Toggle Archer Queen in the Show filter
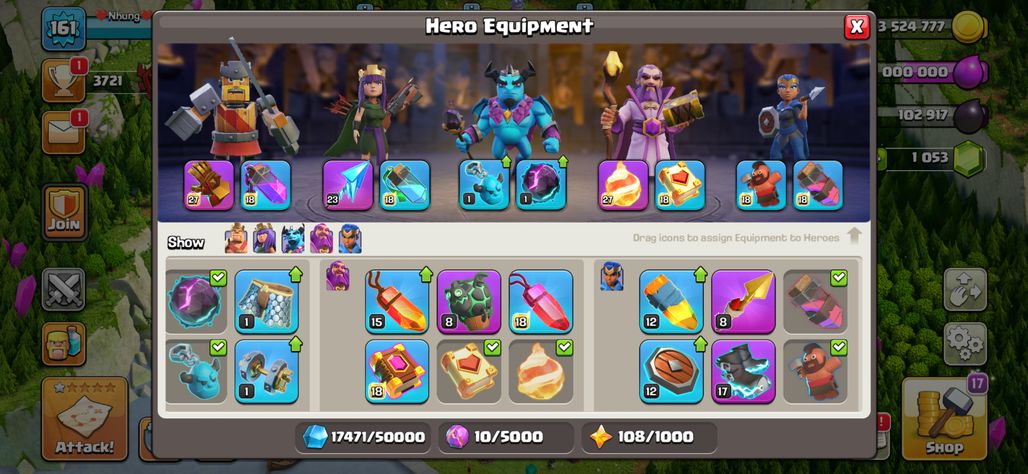The width and height of the screenshot is (1028, 474). pyautogui.click(x=264, y=239)
